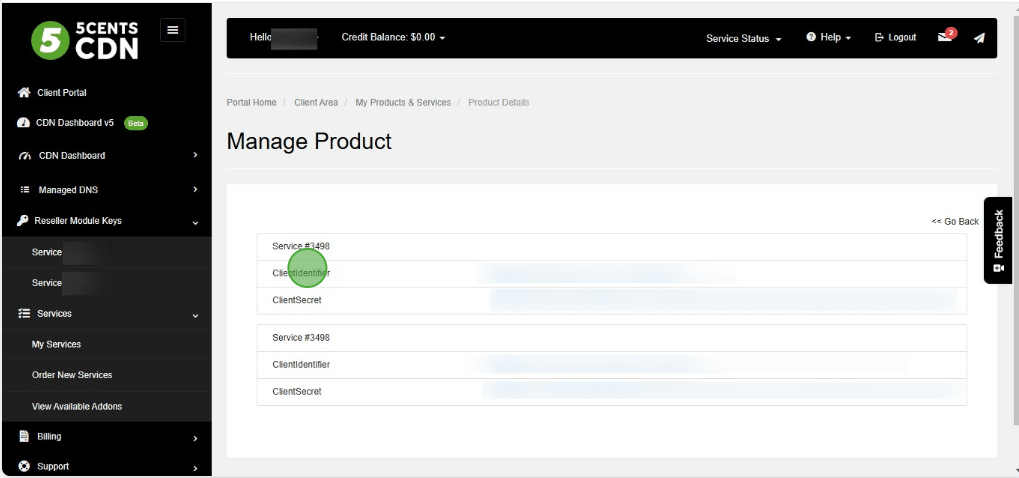Viewport: 1019px width, 478px height.
Task: Open the Credit Balance dropdown
Action: (x=393, y=37)
